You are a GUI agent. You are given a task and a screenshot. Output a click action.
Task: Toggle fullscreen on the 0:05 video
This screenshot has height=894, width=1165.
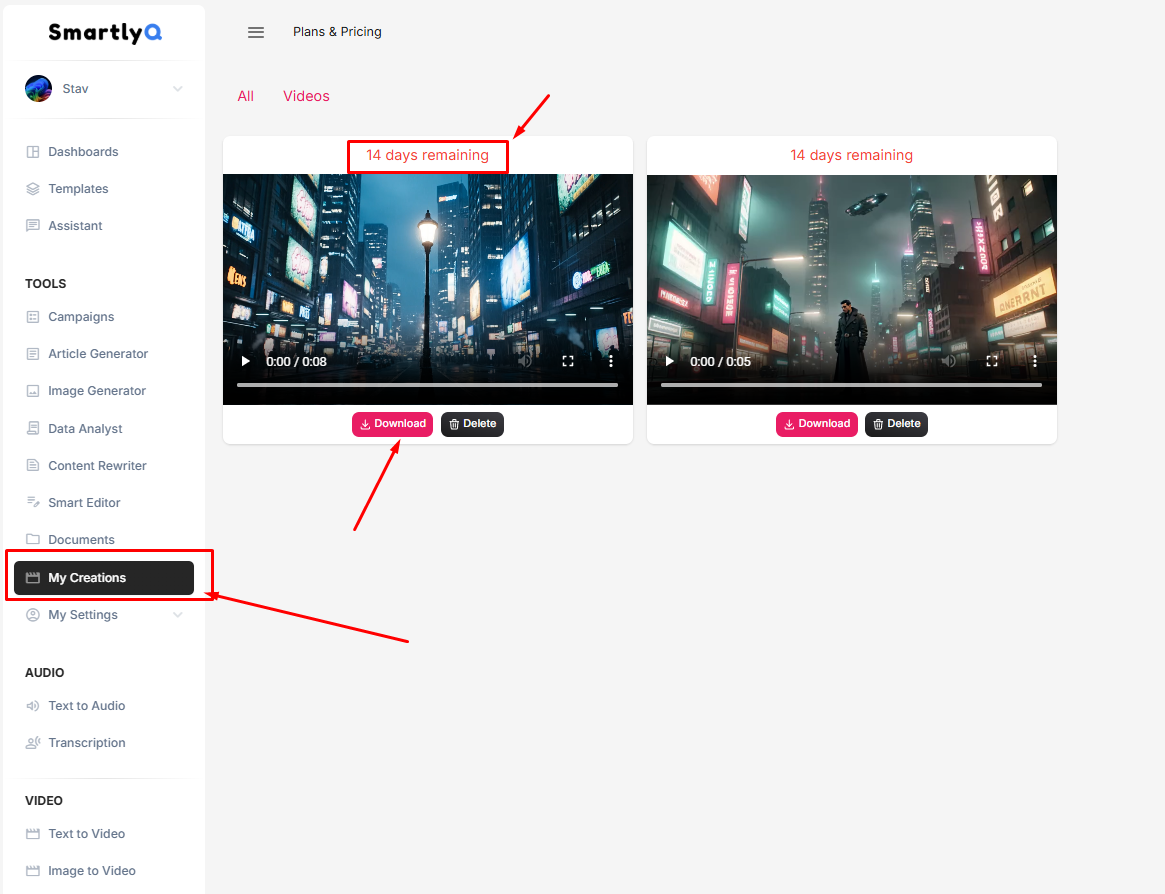(x=992, y=361)
